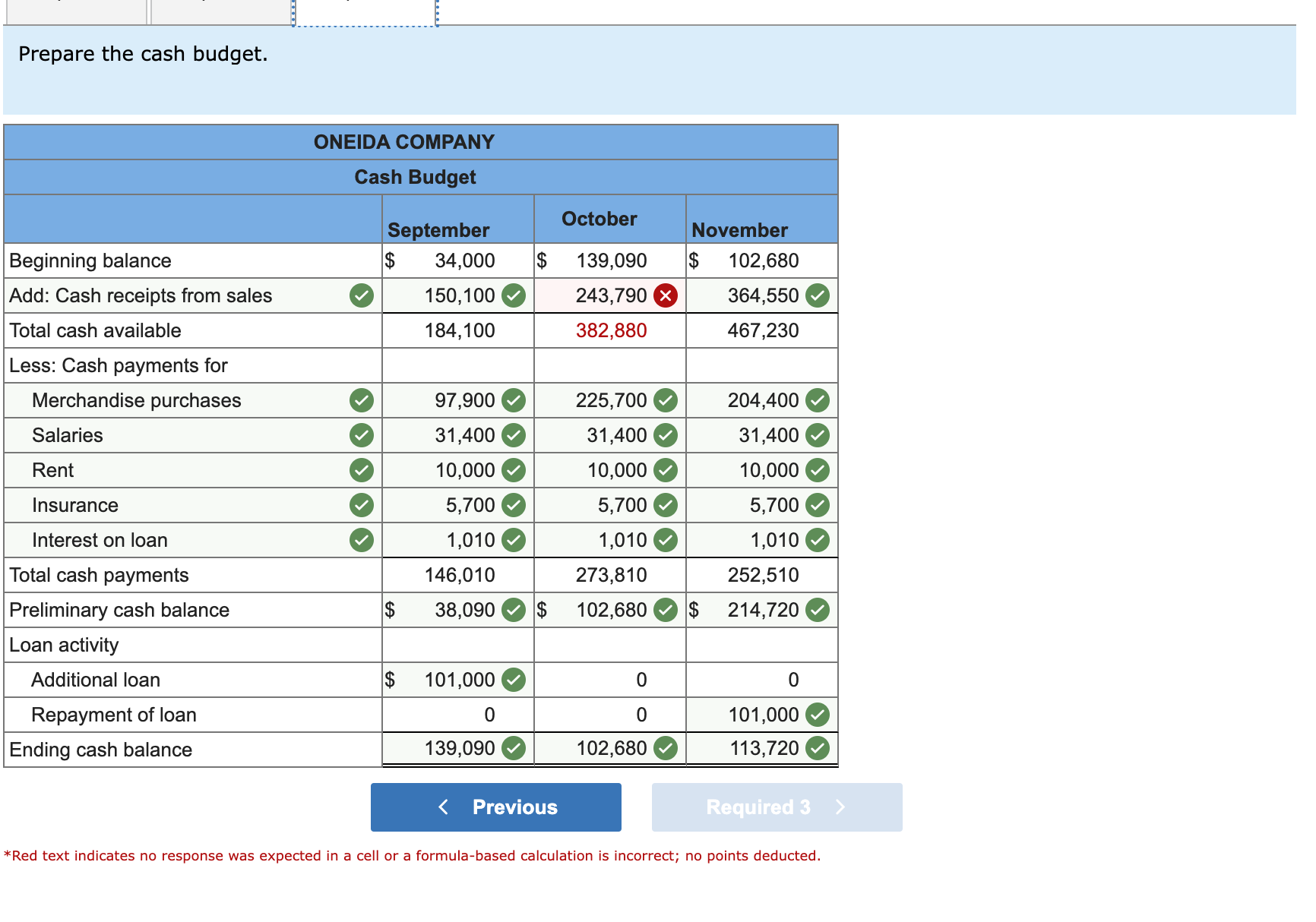Click green check beside November ending balance 113,720
This screenshot has height=922, width=1316.
(x=818, y=748)
